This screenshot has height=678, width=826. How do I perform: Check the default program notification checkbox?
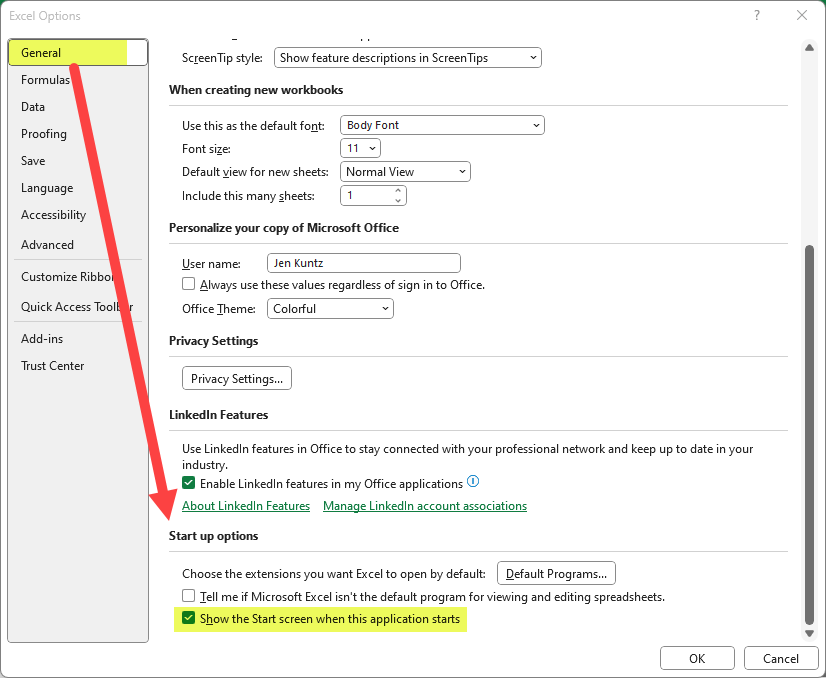189,597
